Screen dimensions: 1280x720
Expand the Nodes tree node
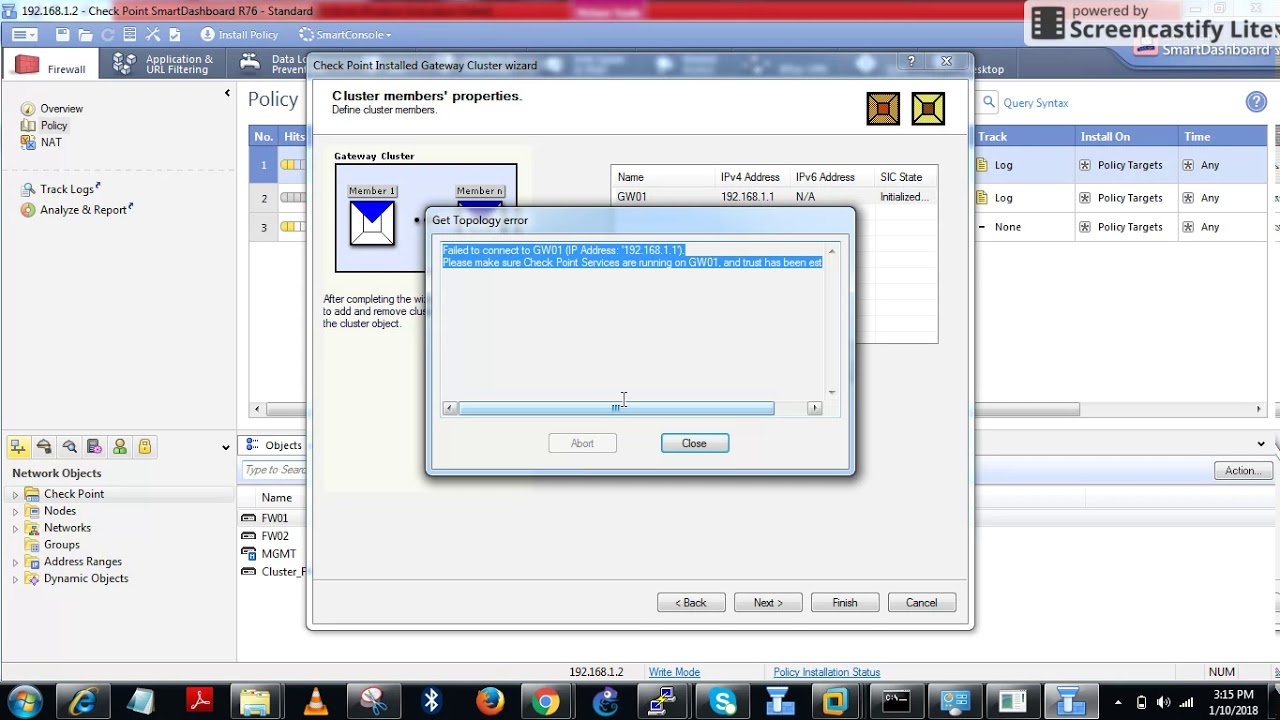pyautogui.click(x=15, y=512)
